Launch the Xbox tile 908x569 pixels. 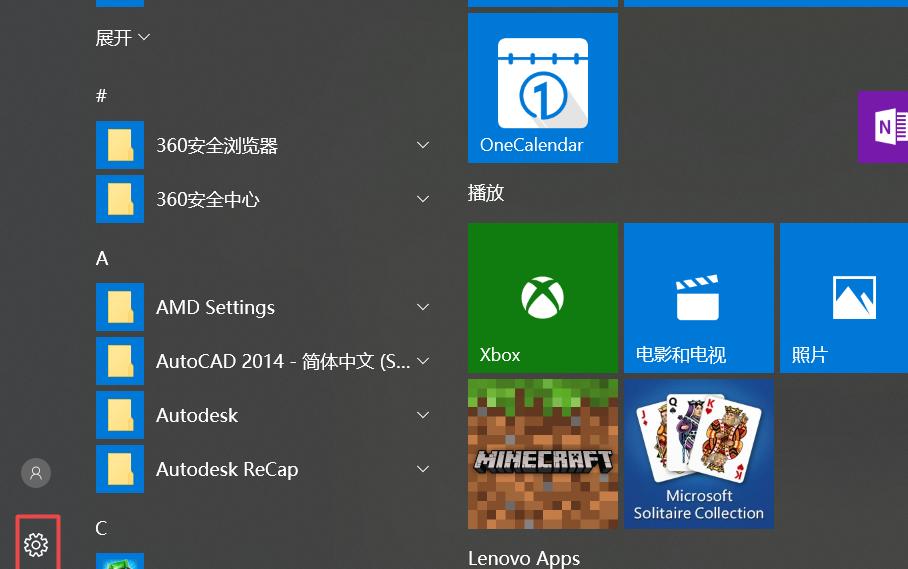click(x=543, y=298)
